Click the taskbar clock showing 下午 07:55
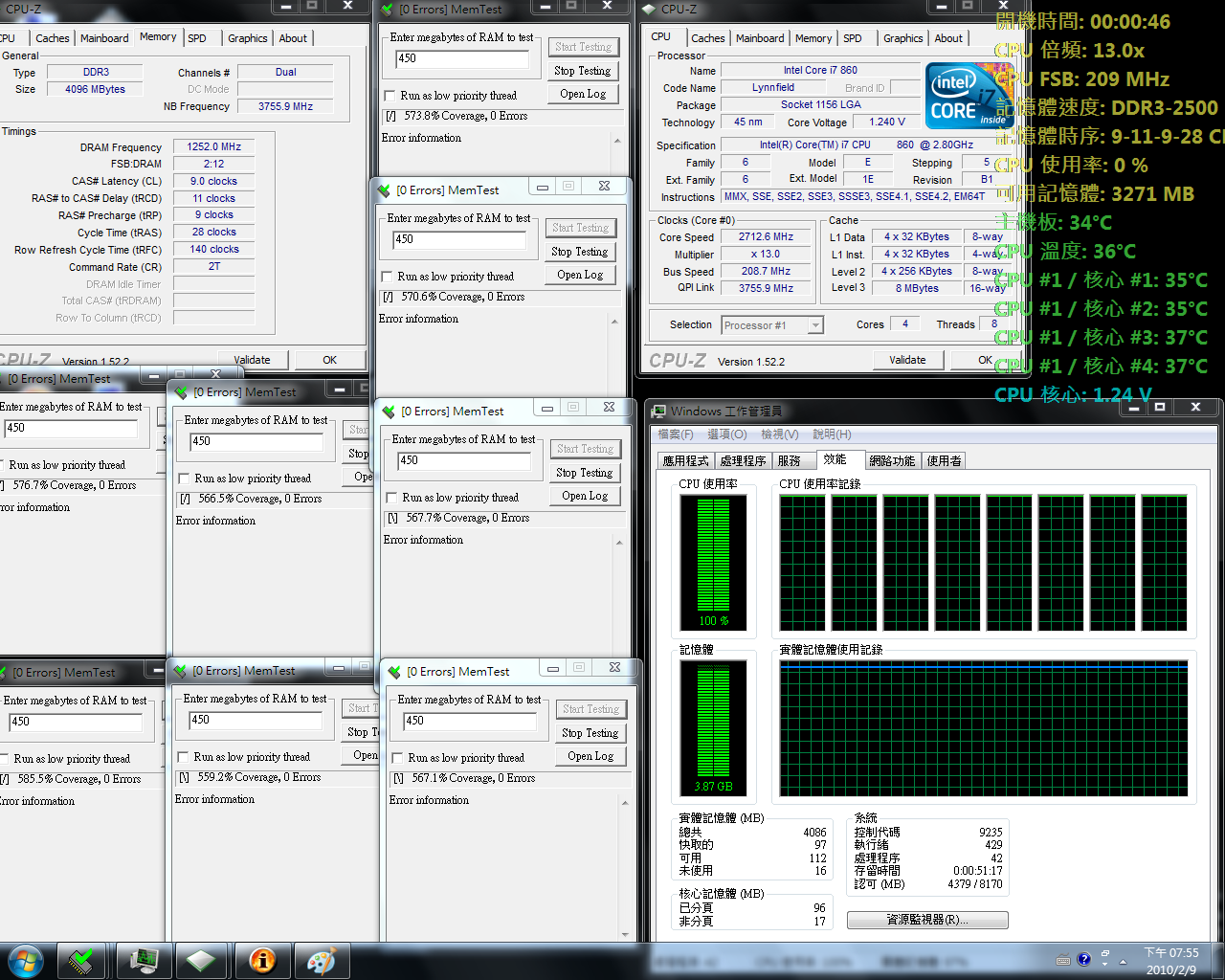The height and width of the screenshot is (980, 1225). [x=1171, y=961]
